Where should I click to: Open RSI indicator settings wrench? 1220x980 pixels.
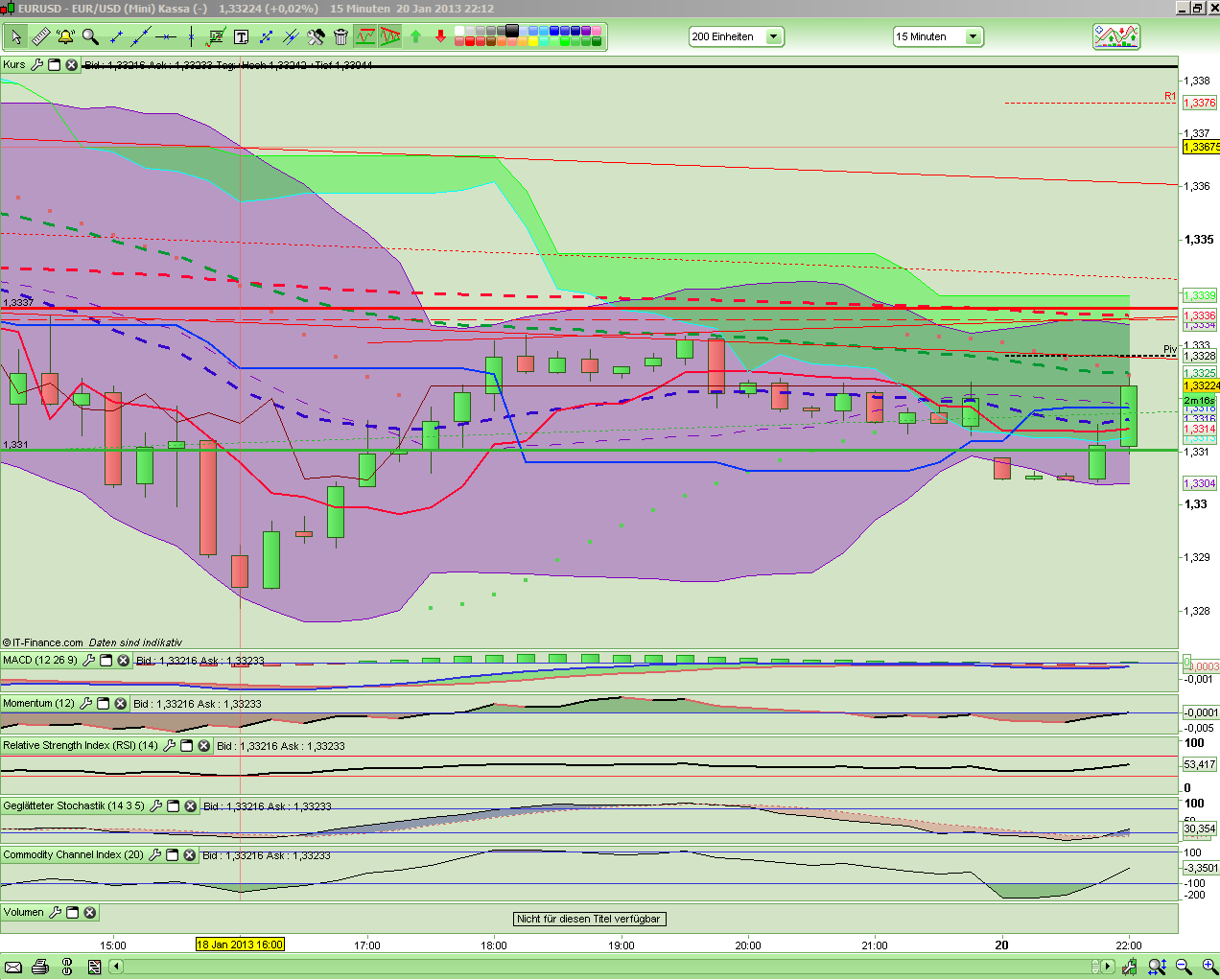click(x=170, y=746)
